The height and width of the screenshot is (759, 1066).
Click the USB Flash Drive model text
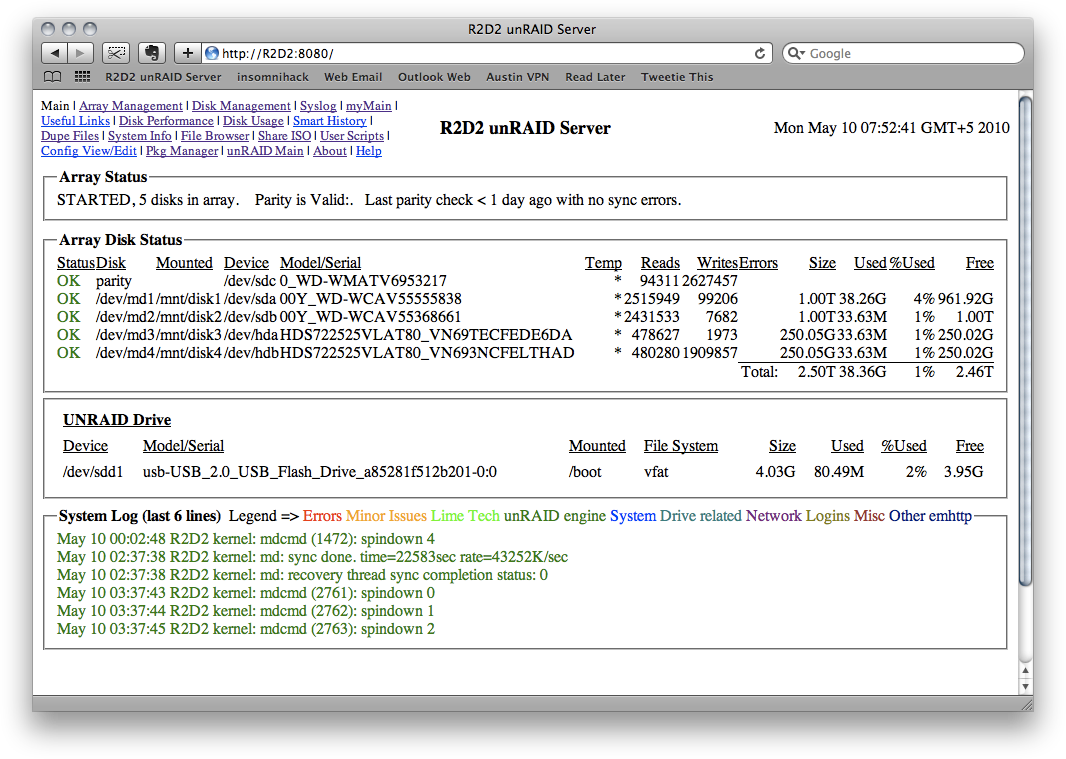[320, 471]
